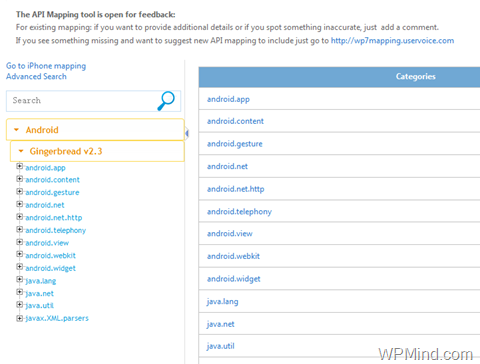The image size is (480, 364).
Task: Select java.net in the Categories table
Action: coord(221,324)
